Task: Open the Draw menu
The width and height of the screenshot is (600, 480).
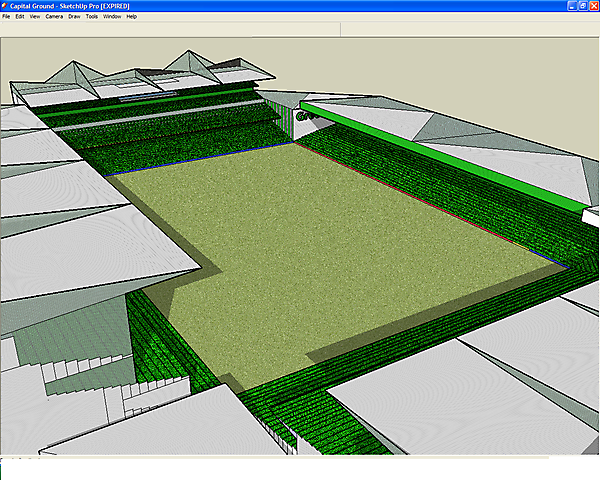Action: point(74,17)
